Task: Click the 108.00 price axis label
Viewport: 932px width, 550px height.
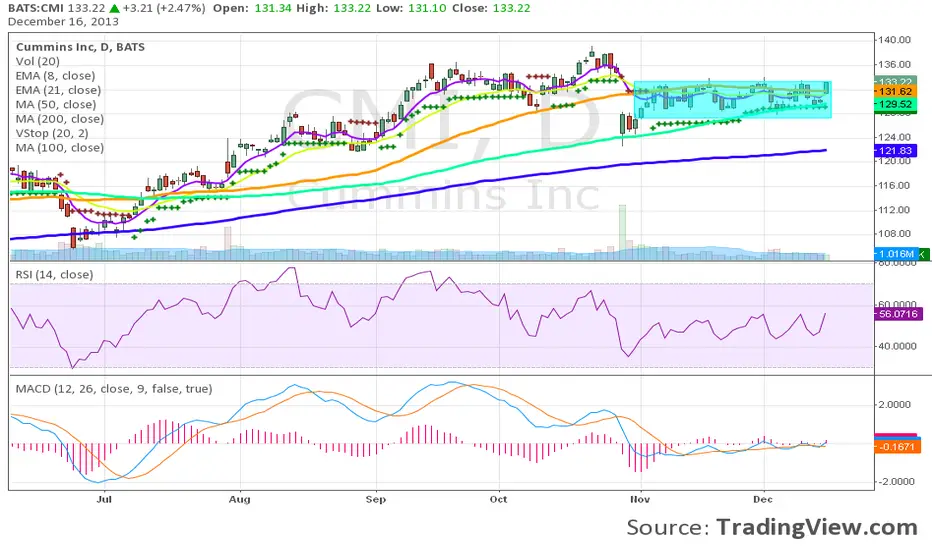Action: 895,234
